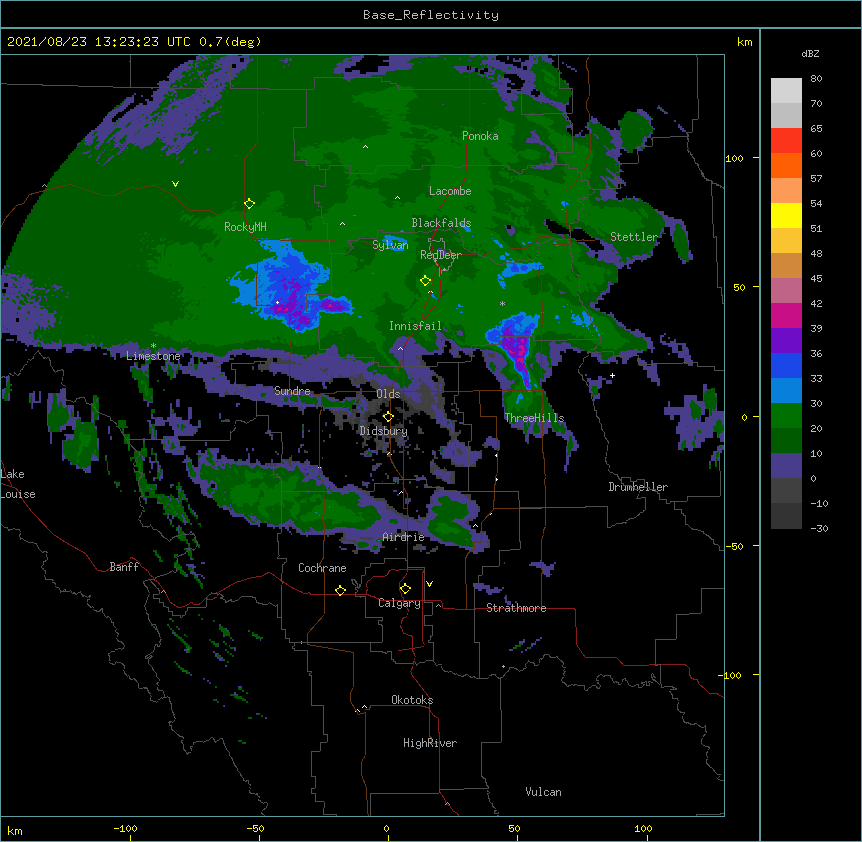Click the Ponoka city label
The height and width of the screenshot is (842, 862).
[x=480, y=136]
